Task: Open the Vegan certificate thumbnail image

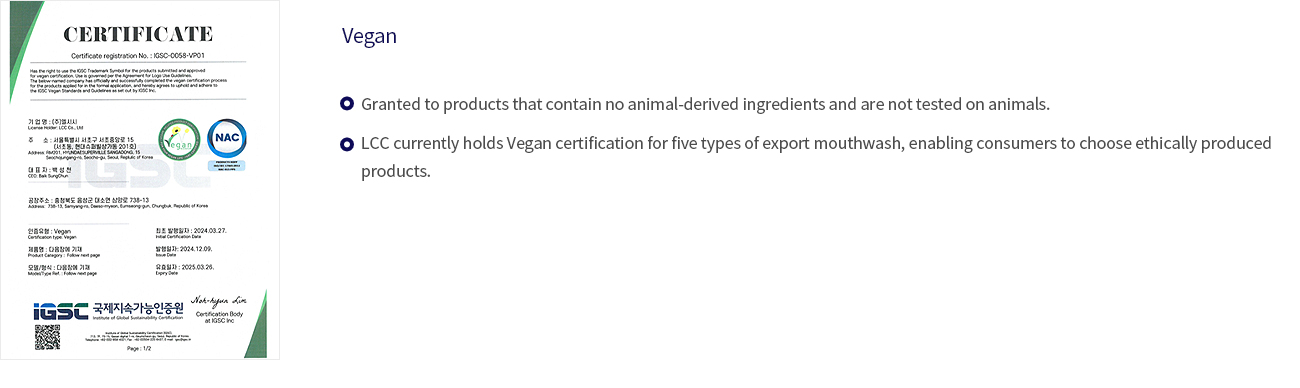Action: 140,181
